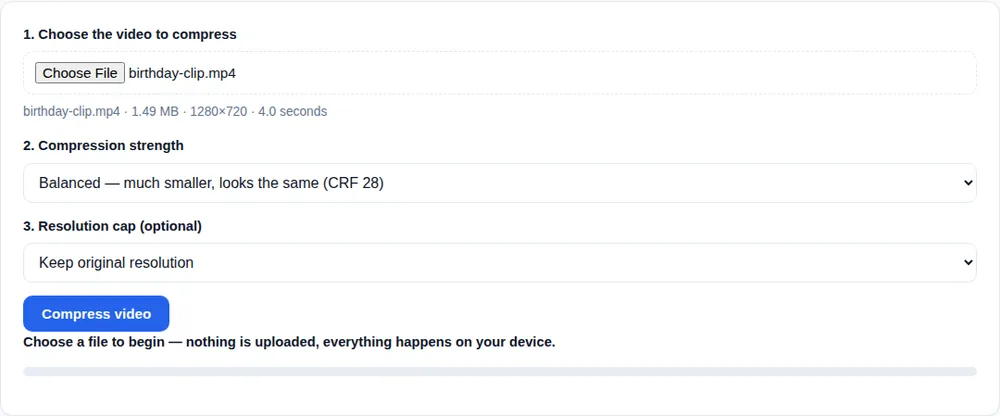1000x416 pixels.
Task: Click the "(CRF 28)" text in strength select
Action: (x=353, y=183)
